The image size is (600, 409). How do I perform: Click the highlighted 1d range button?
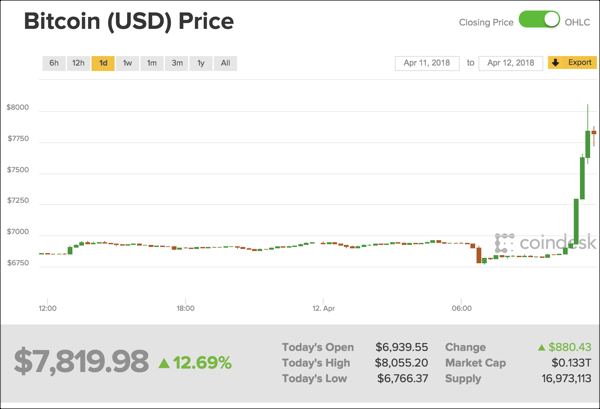point(102,63)
